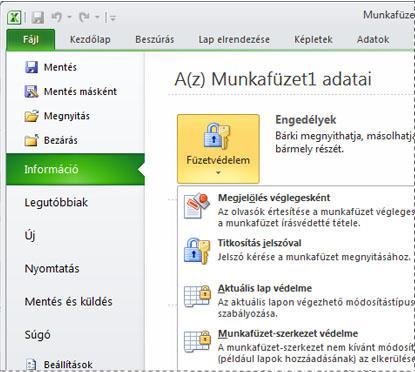Screen dimensions: 415x372
Task: Choose Megjelölés véglegesként option
Action: (x=274, y=198)
